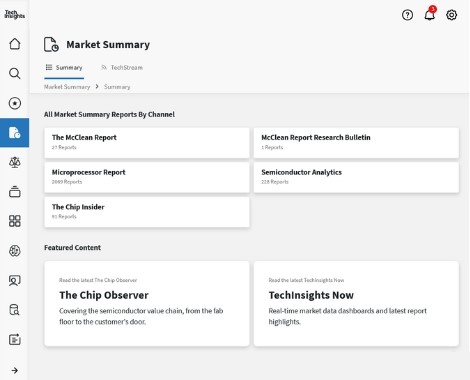Open the Help question mark icon
The image size is (470, 380).
407,15
